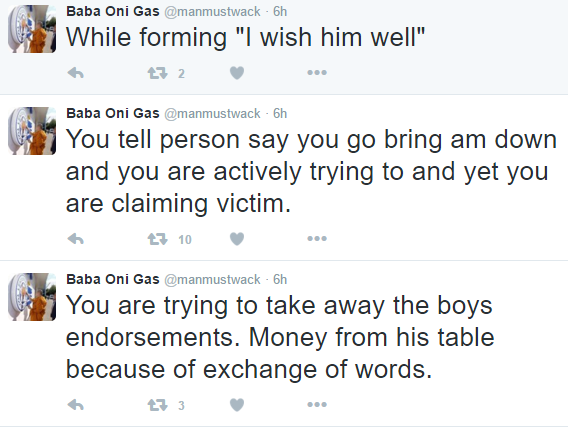Open the 6h timestamp of the third tweet
This screenshot has width=568, height=427.
pos(280,280)
